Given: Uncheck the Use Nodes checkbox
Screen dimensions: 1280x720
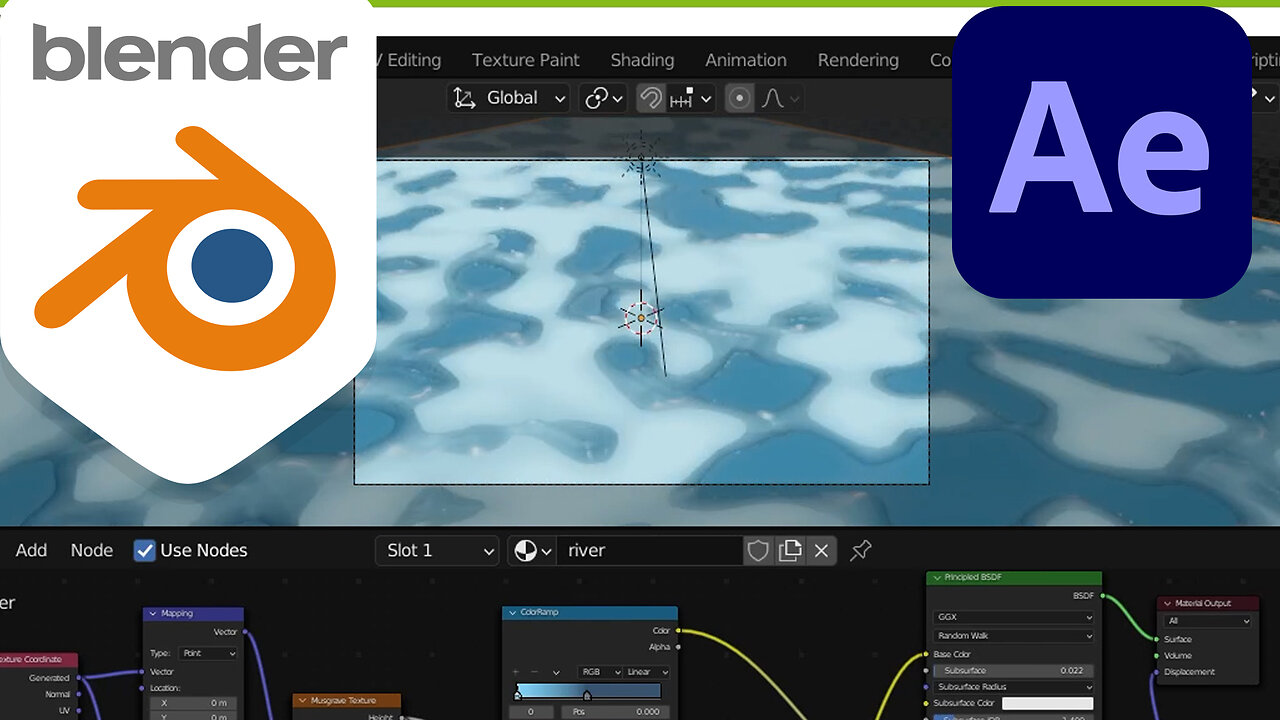Looking at the screenshot, I should point(145,551).
